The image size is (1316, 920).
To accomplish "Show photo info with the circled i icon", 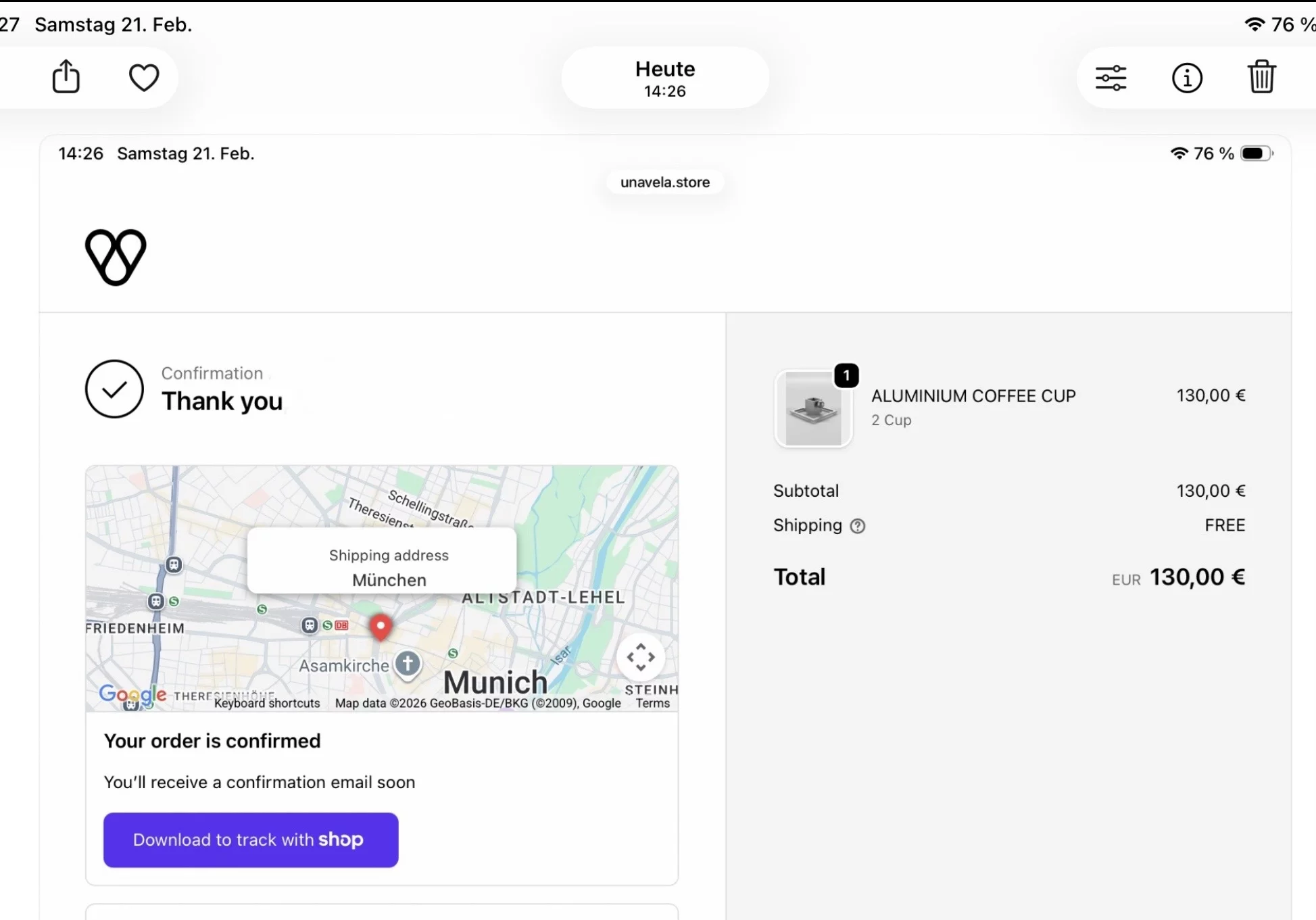I will pos(1187,78).
